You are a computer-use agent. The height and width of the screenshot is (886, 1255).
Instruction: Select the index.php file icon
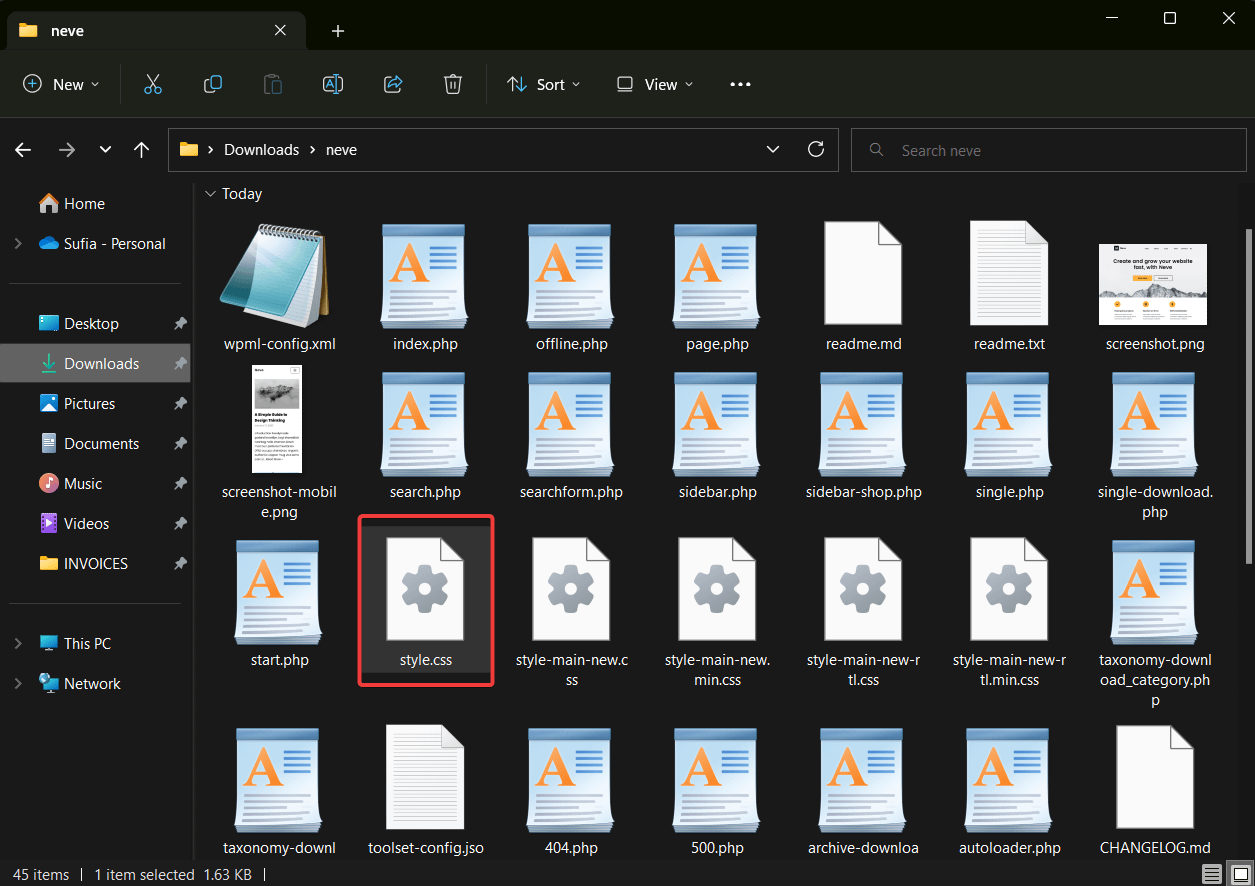(425, 276)
